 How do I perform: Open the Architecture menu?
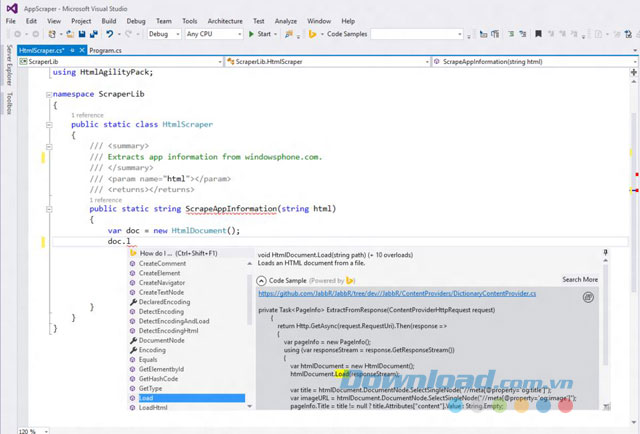(x=225, y=19)
